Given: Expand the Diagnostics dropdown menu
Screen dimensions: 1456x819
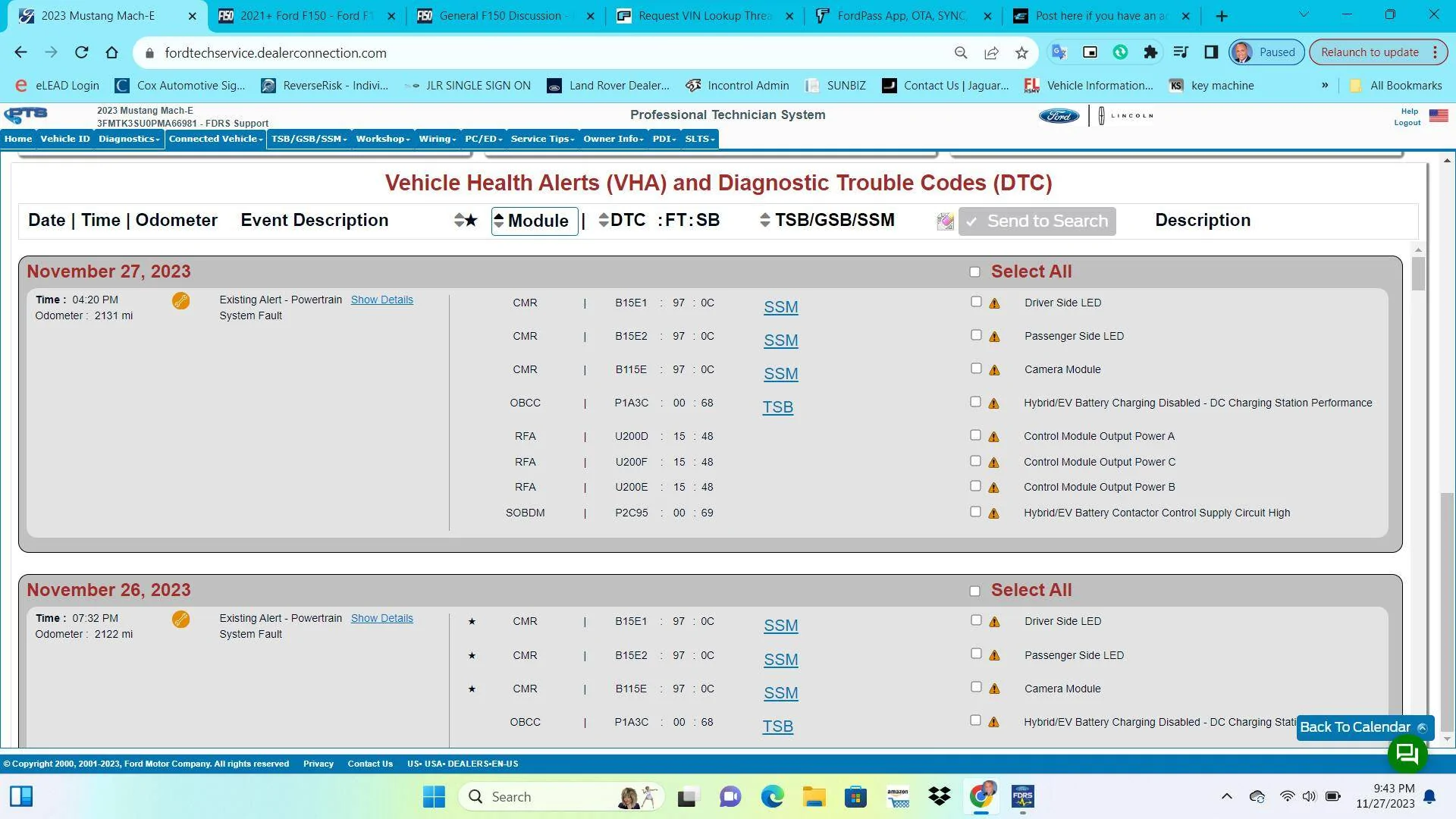Looking at the screenshot, I should click(129, 139).
